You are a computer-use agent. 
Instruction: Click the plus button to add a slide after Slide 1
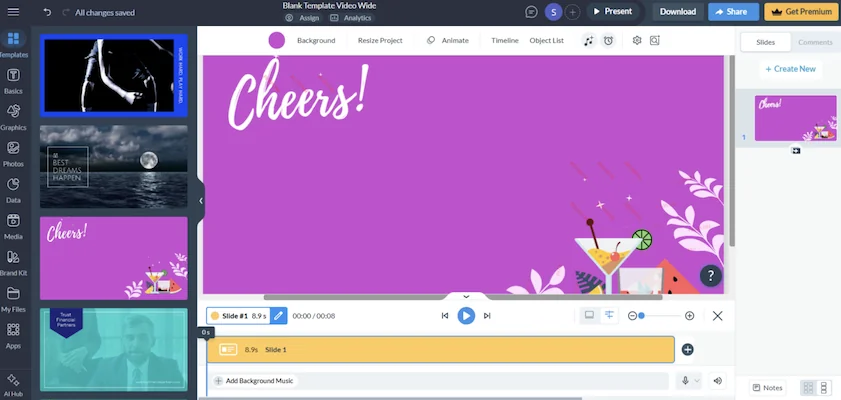[x=687, y=349]
